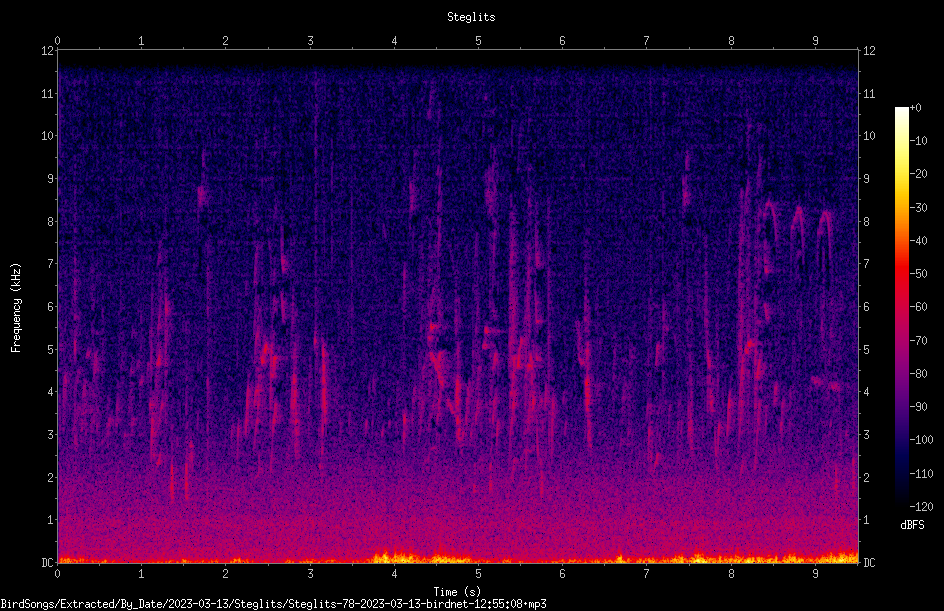Viewport: 944px width, 611px height.
Task: Click the -50 mark on the dBFS scale
Action: tap(919, 274)
